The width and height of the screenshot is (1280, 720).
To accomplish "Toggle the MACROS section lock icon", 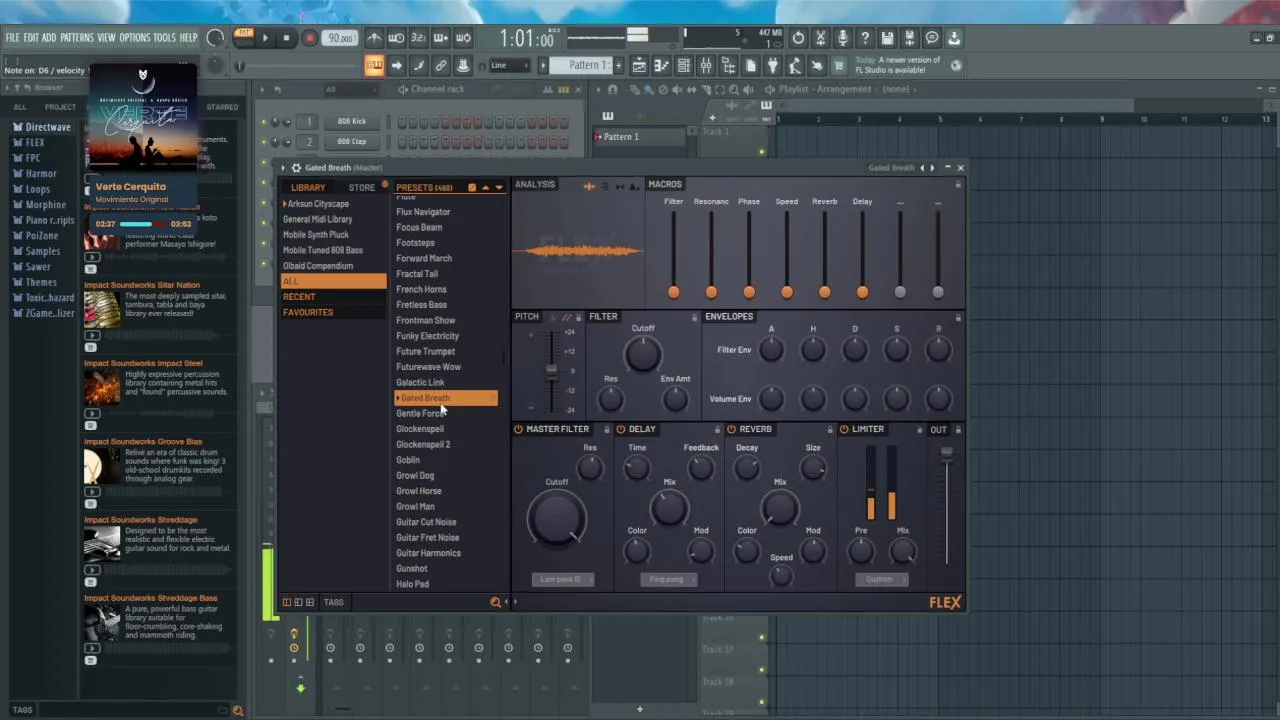I will pyautogui.click(x=958, y=184).
